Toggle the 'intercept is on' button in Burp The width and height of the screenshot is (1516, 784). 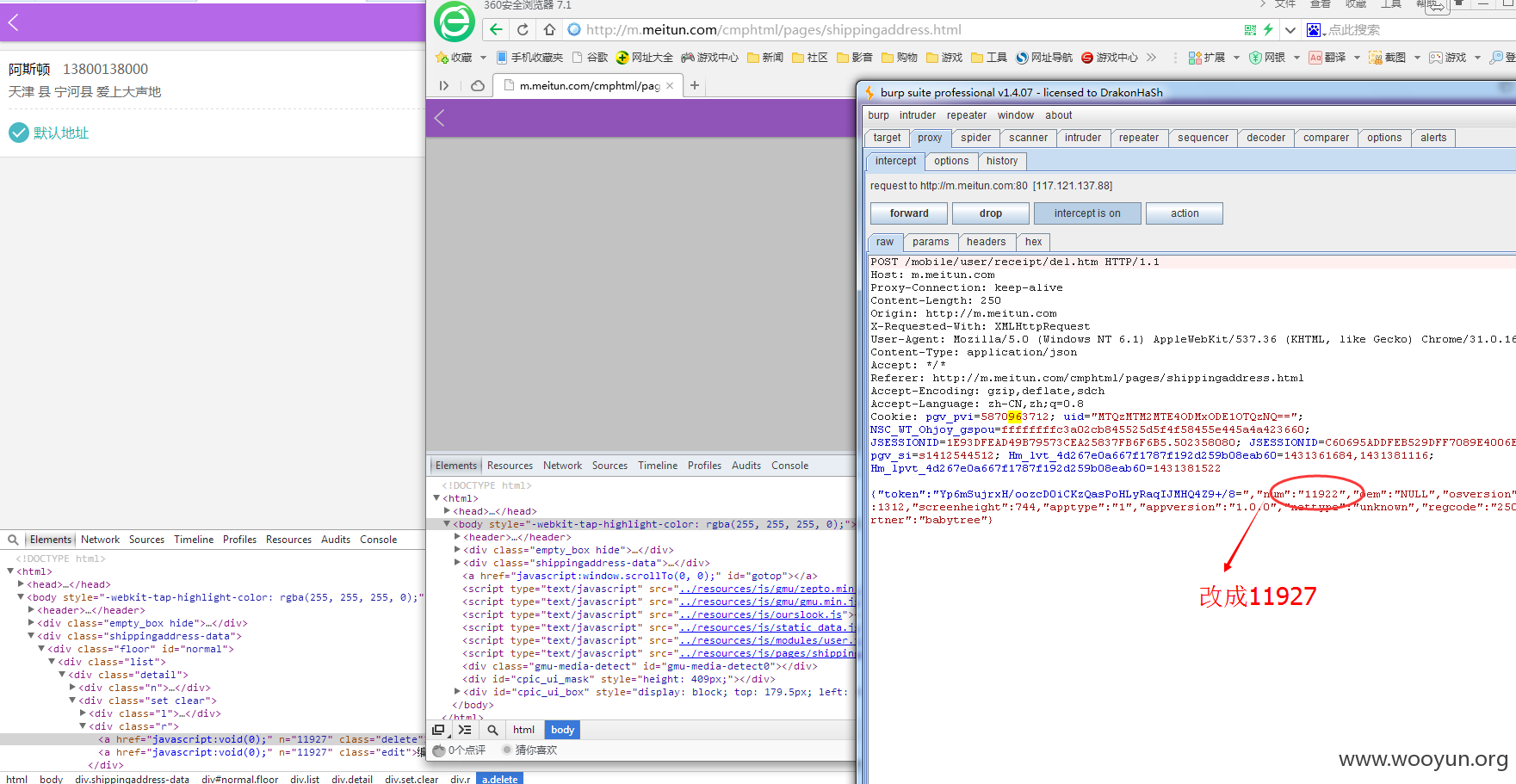click(1086, 213)
